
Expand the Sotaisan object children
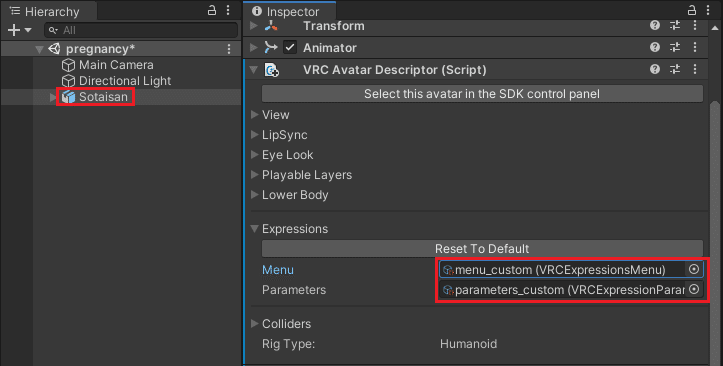[x=53, y=97]
